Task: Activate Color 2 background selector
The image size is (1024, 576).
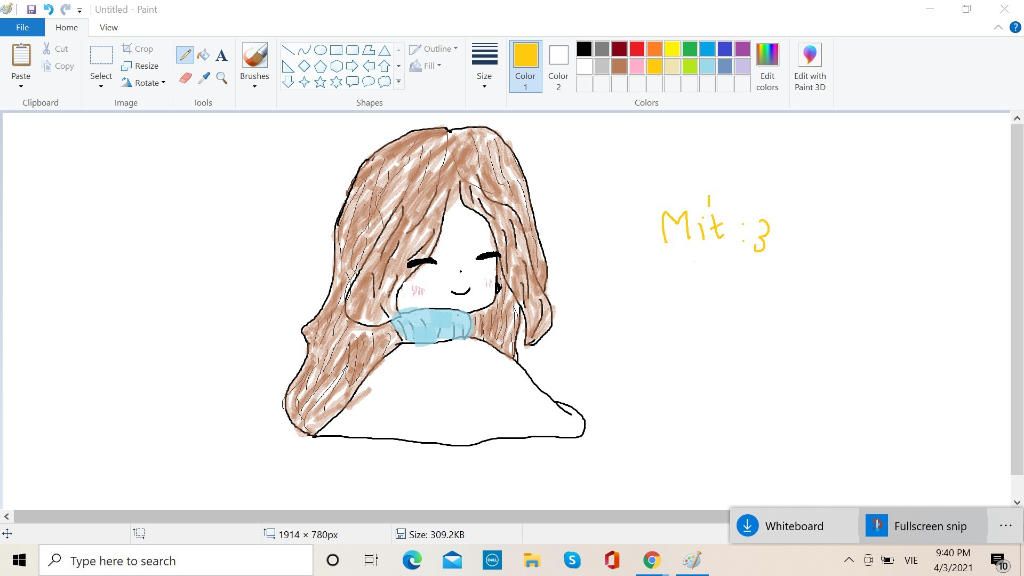Action: [558, 66]
